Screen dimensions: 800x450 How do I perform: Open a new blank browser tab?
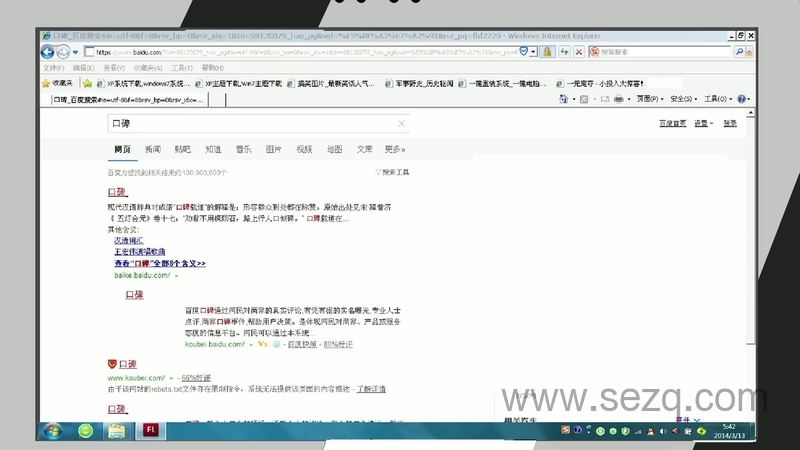point(217,99)
